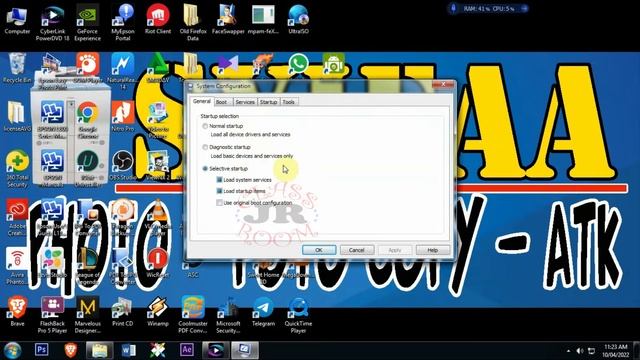Open the WhatsApp desktop shortcut

point(298,64)
